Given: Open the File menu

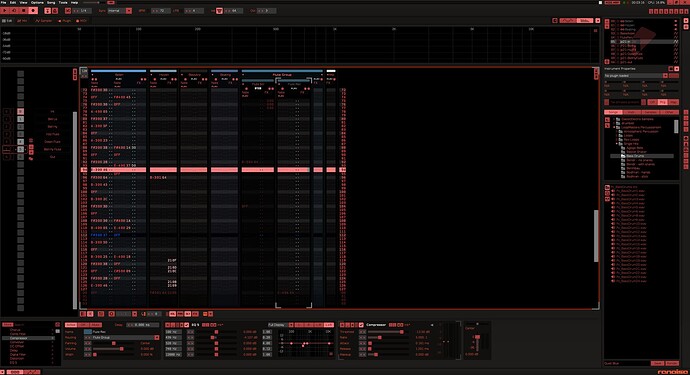Looking at the screenshot, I should [4, 3].
